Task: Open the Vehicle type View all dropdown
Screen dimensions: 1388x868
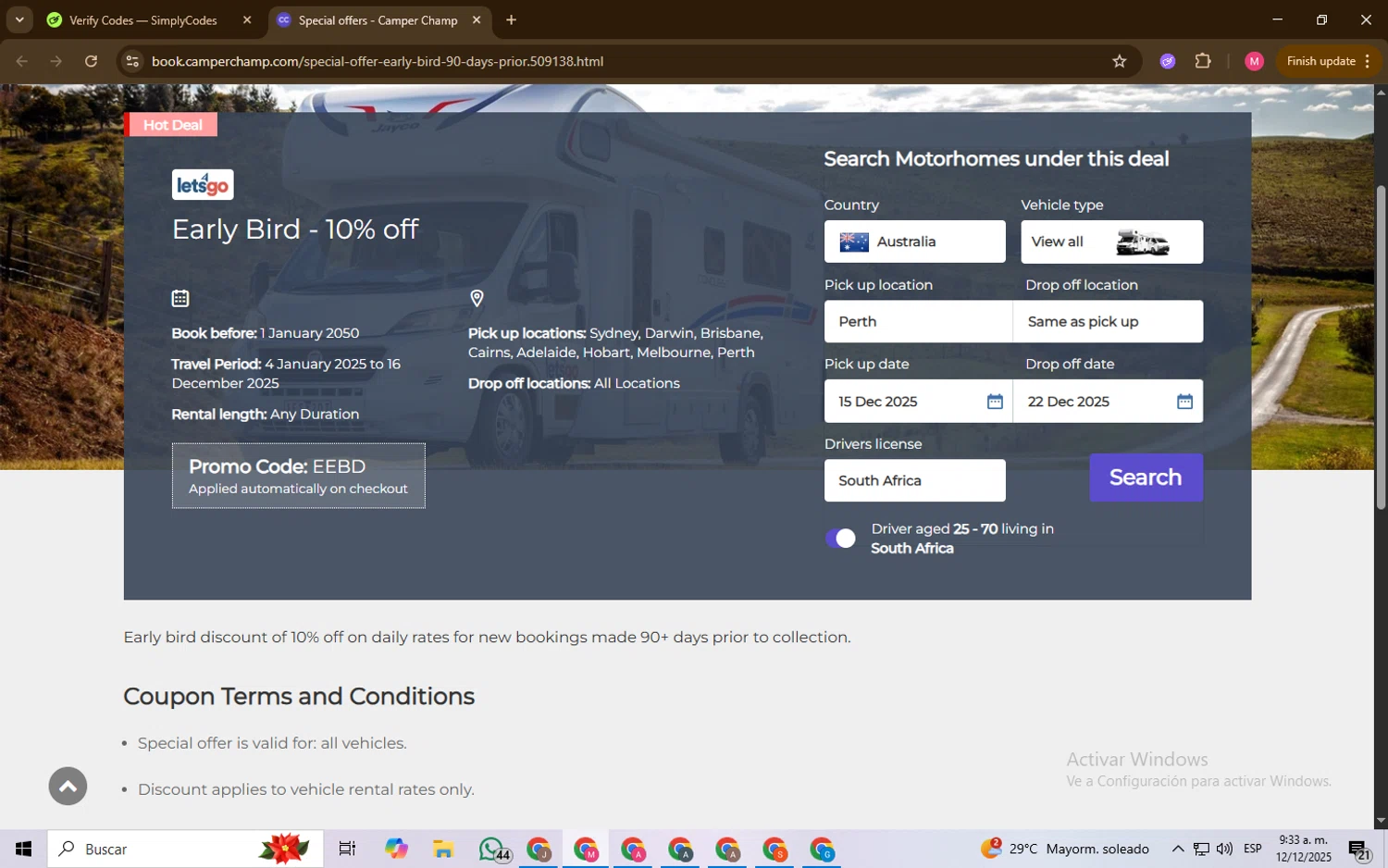Action: point(1111,242)
